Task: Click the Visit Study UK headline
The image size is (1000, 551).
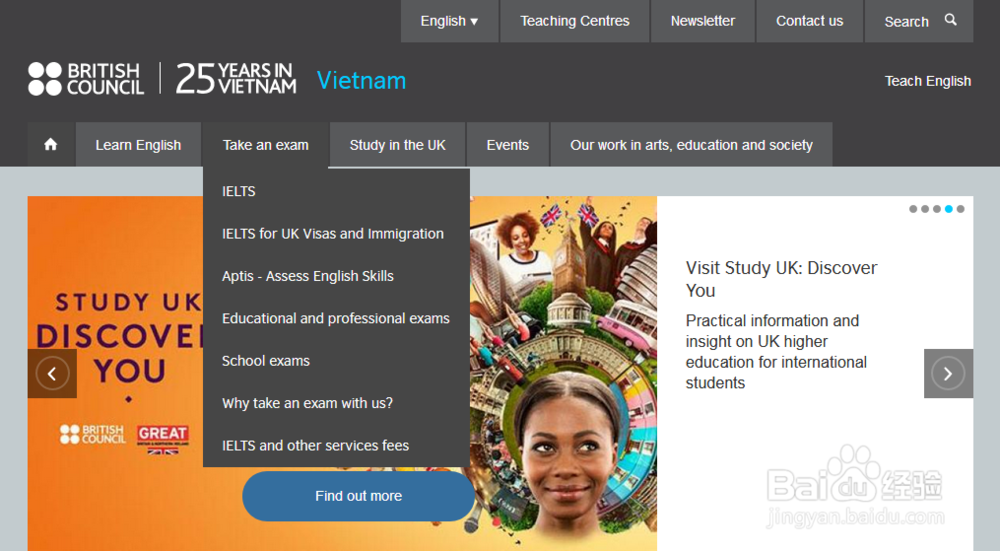Action: tap(781, 279)
